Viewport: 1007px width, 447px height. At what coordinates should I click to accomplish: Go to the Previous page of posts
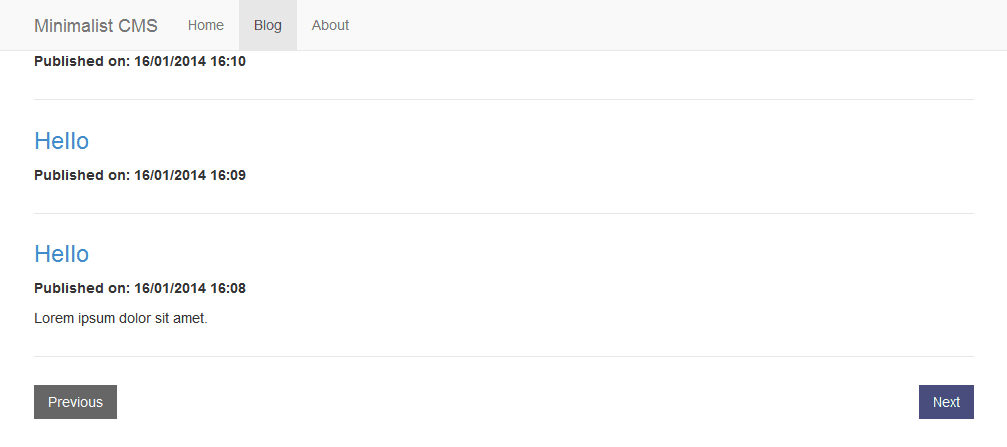point(75,402)
